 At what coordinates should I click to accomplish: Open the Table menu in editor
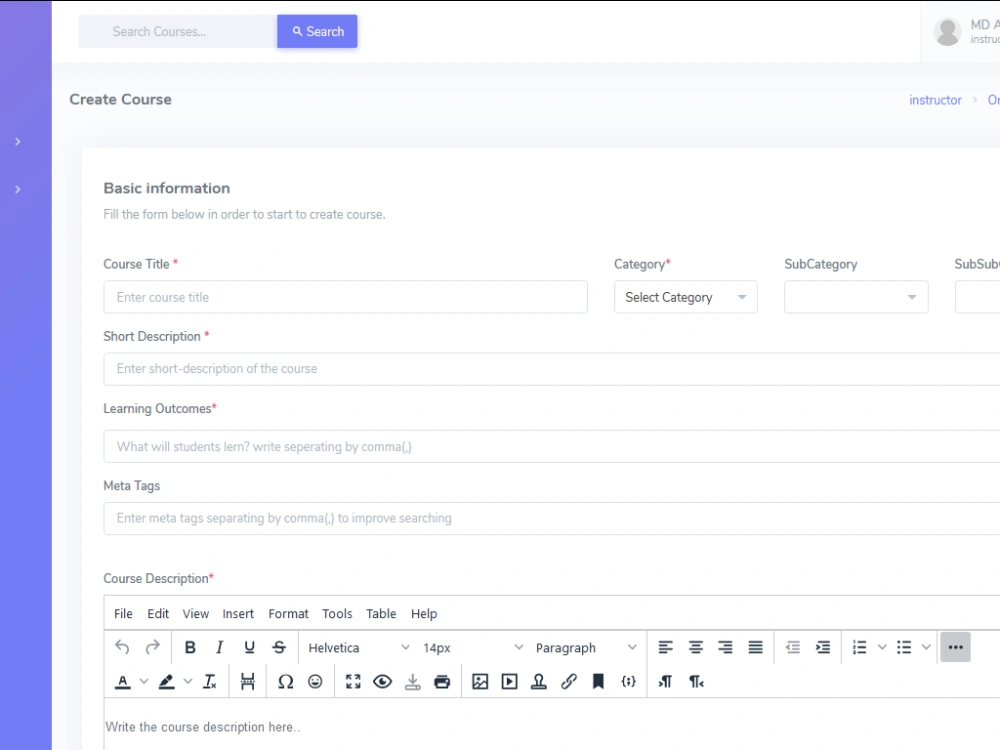pos(381,614)
